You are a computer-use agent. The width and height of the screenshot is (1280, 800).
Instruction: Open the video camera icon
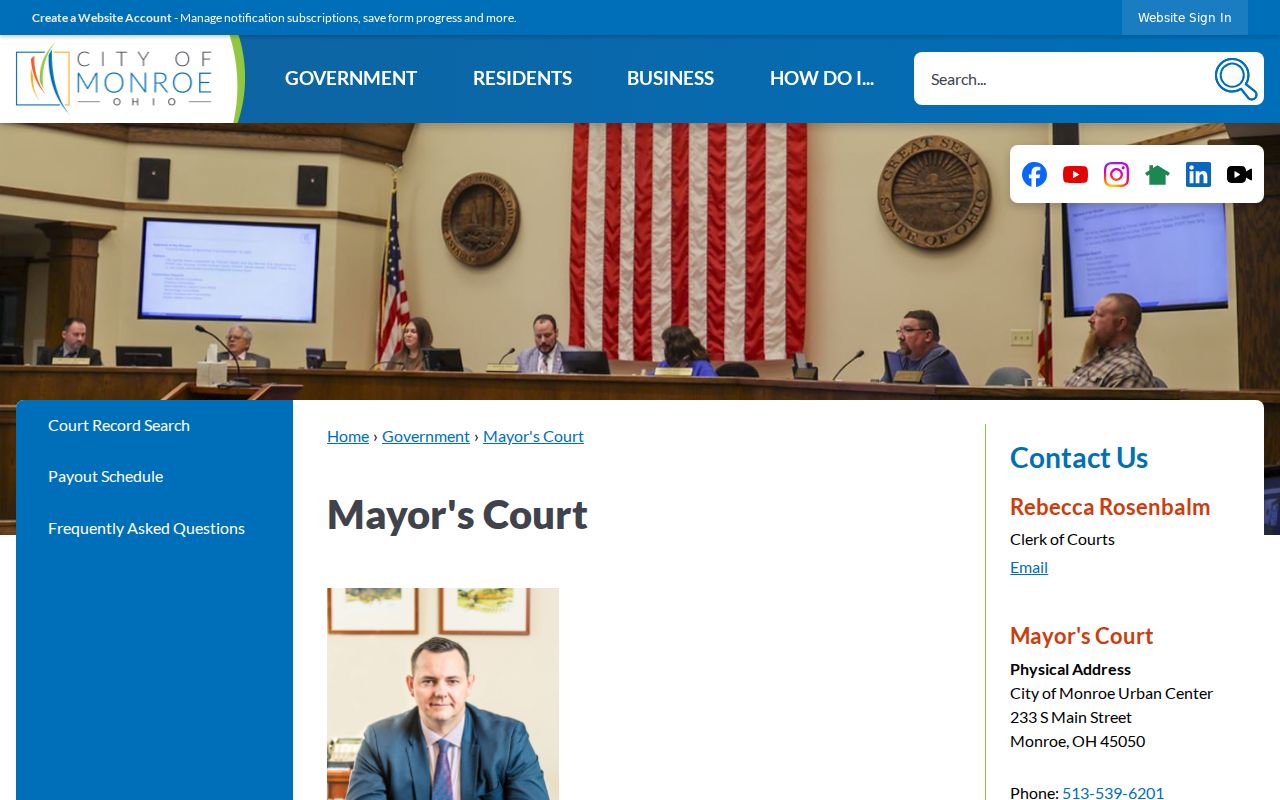(1239, 175)
